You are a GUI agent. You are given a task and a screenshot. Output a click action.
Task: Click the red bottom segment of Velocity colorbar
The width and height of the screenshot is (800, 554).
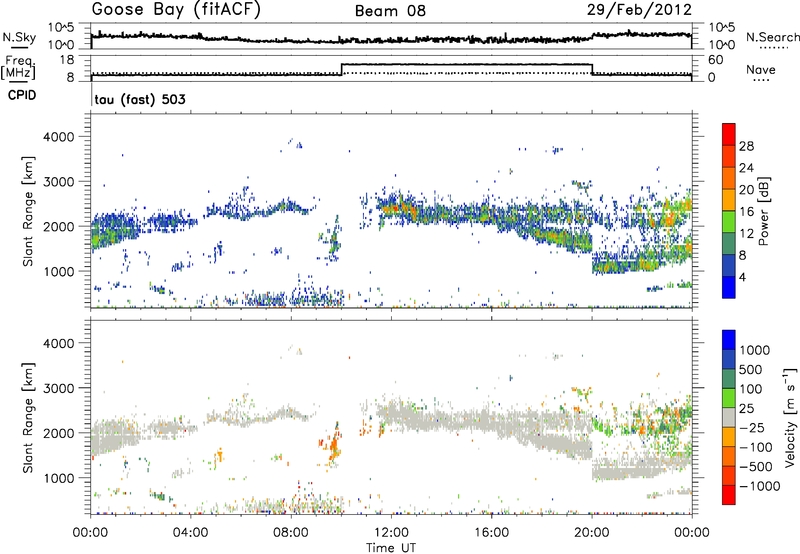click(x=729, y=495)
